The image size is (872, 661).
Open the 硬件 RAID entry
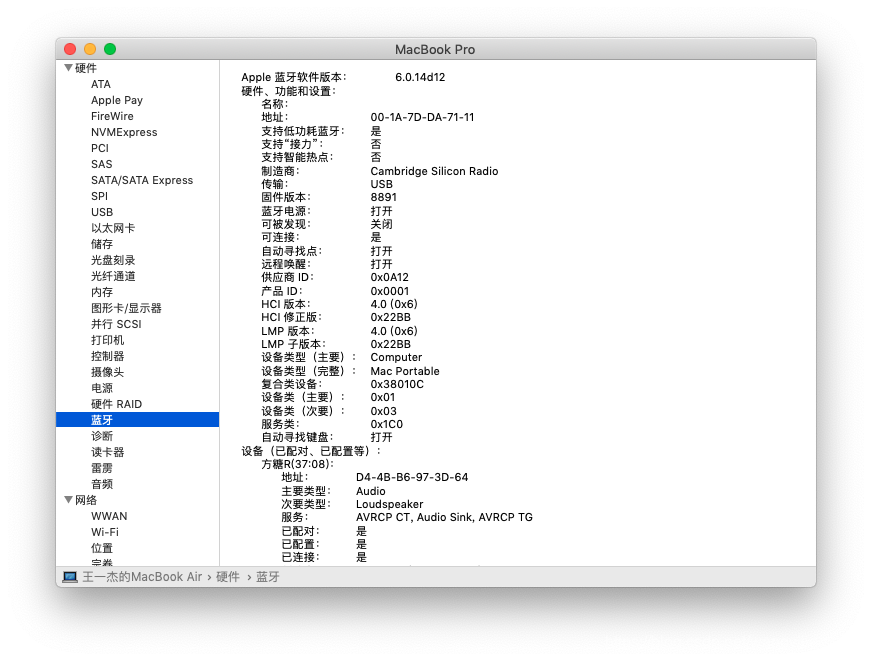click(x=116, y=404)
